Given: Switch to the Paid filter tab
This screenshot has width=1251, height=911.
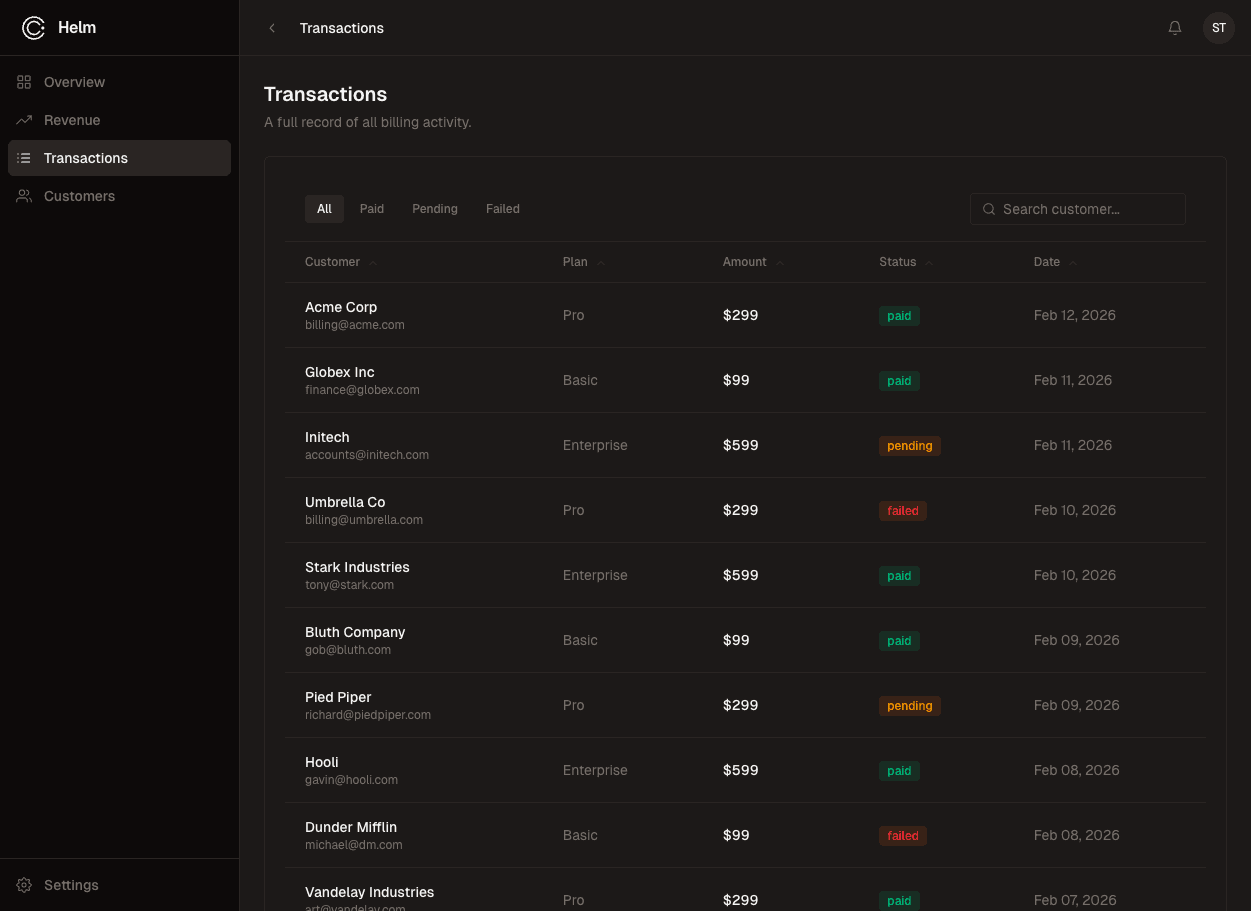Looking at the screenshot, I should 372,209.
